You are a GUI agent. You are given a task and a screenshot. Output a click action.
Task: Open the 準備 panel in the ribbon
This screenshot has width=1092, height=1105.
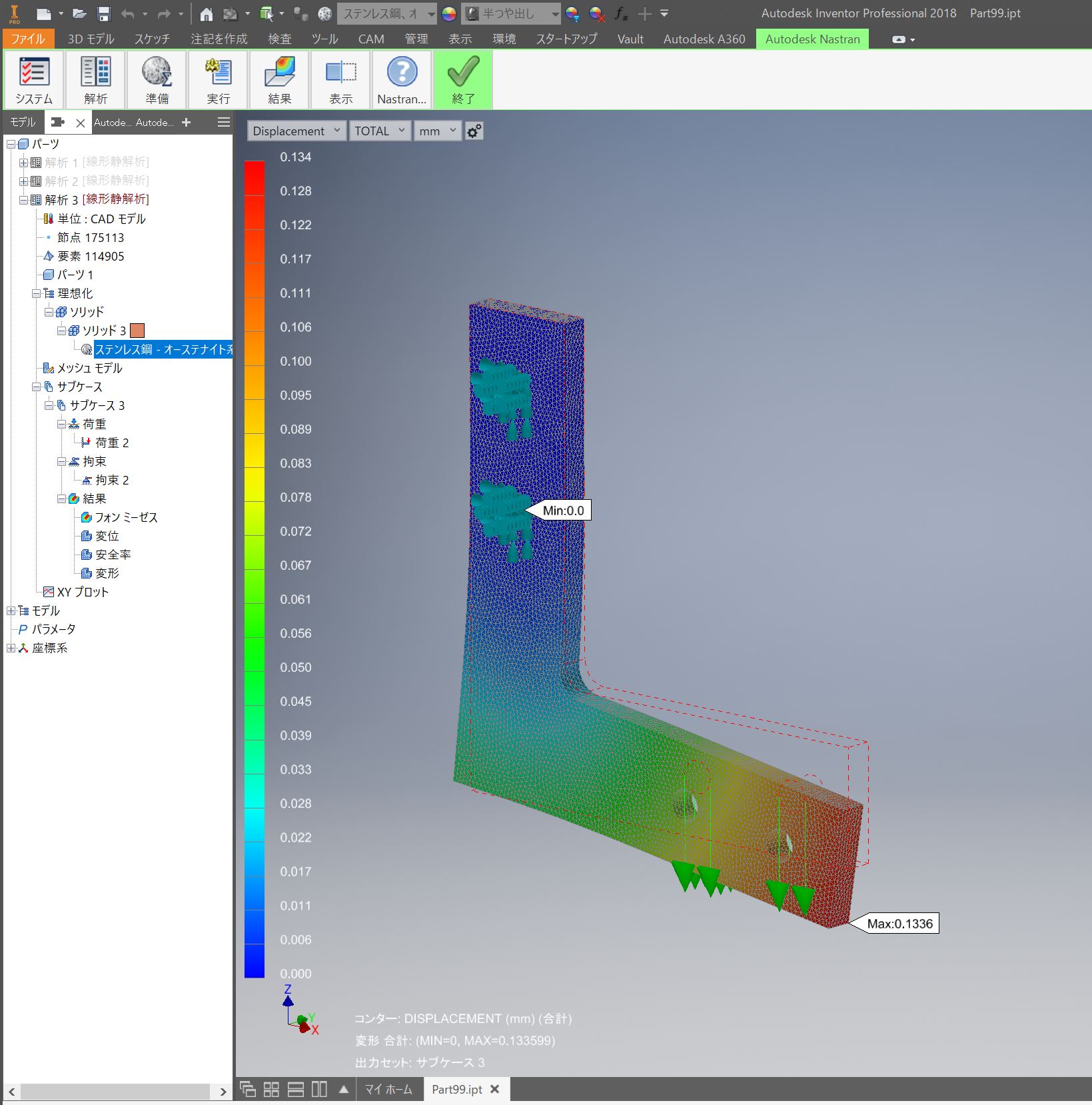click(x=157, y=79)
